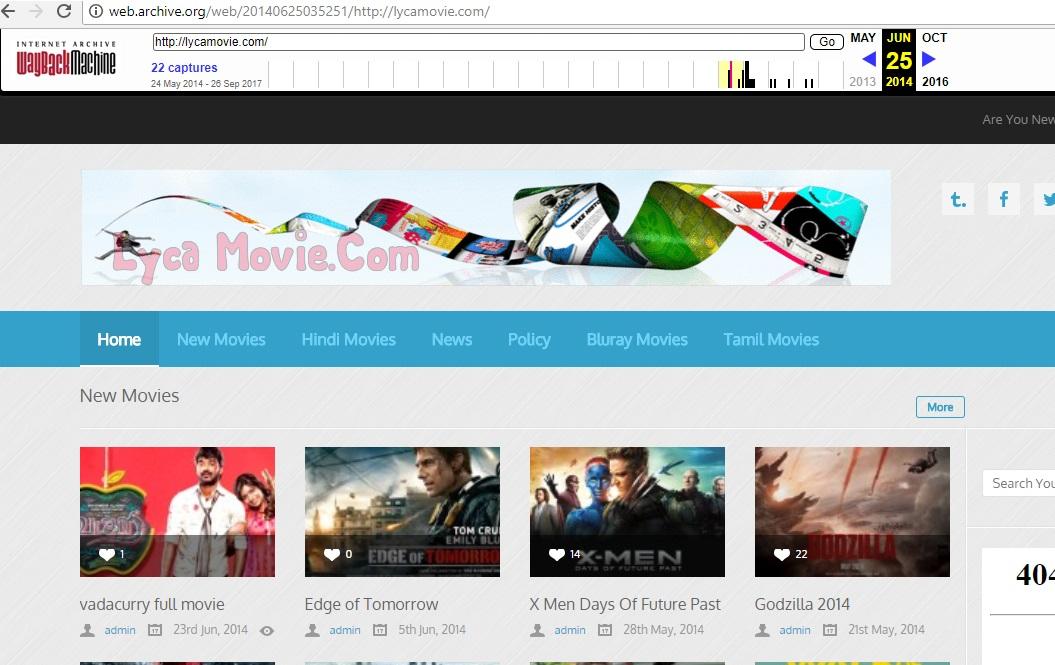Click the browser back arrow

(9, 11)
